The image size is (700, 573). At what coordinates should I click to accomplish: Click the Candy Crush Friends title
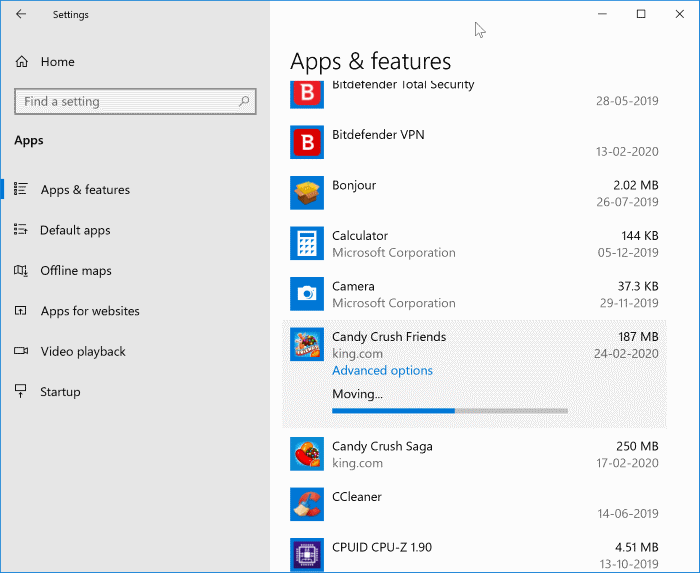389,336
